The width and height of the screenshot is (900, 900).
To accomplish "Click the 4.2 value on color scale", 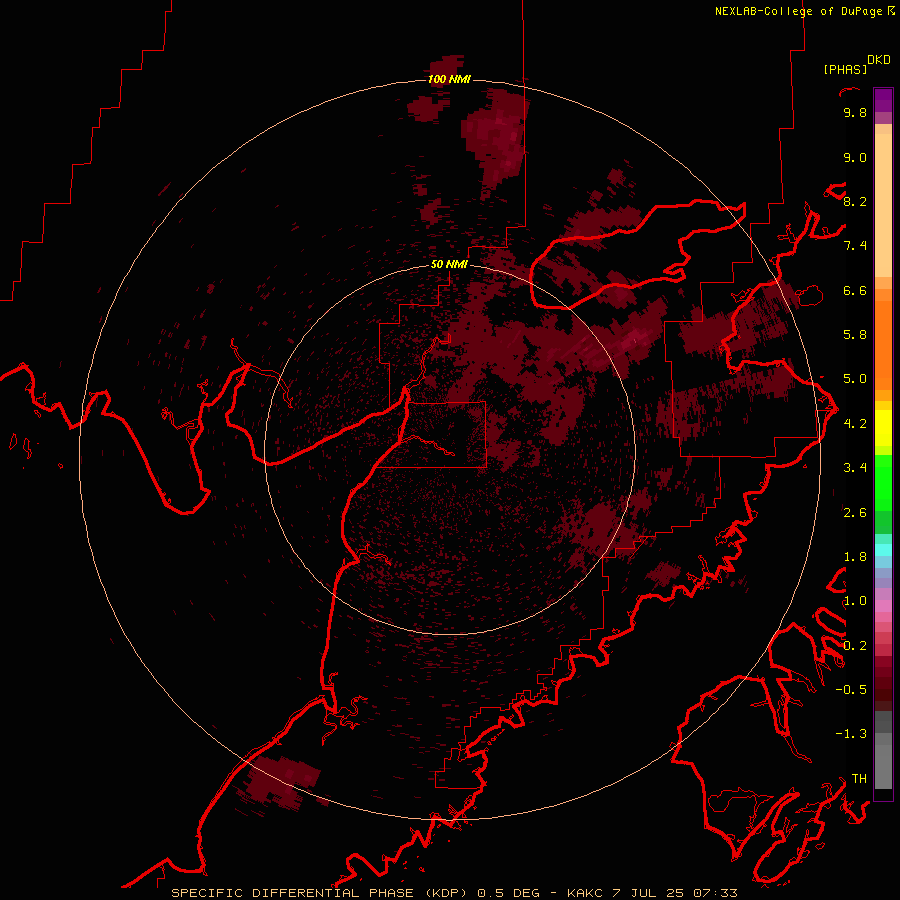I will pyautogui.click(x=855, y=424).
